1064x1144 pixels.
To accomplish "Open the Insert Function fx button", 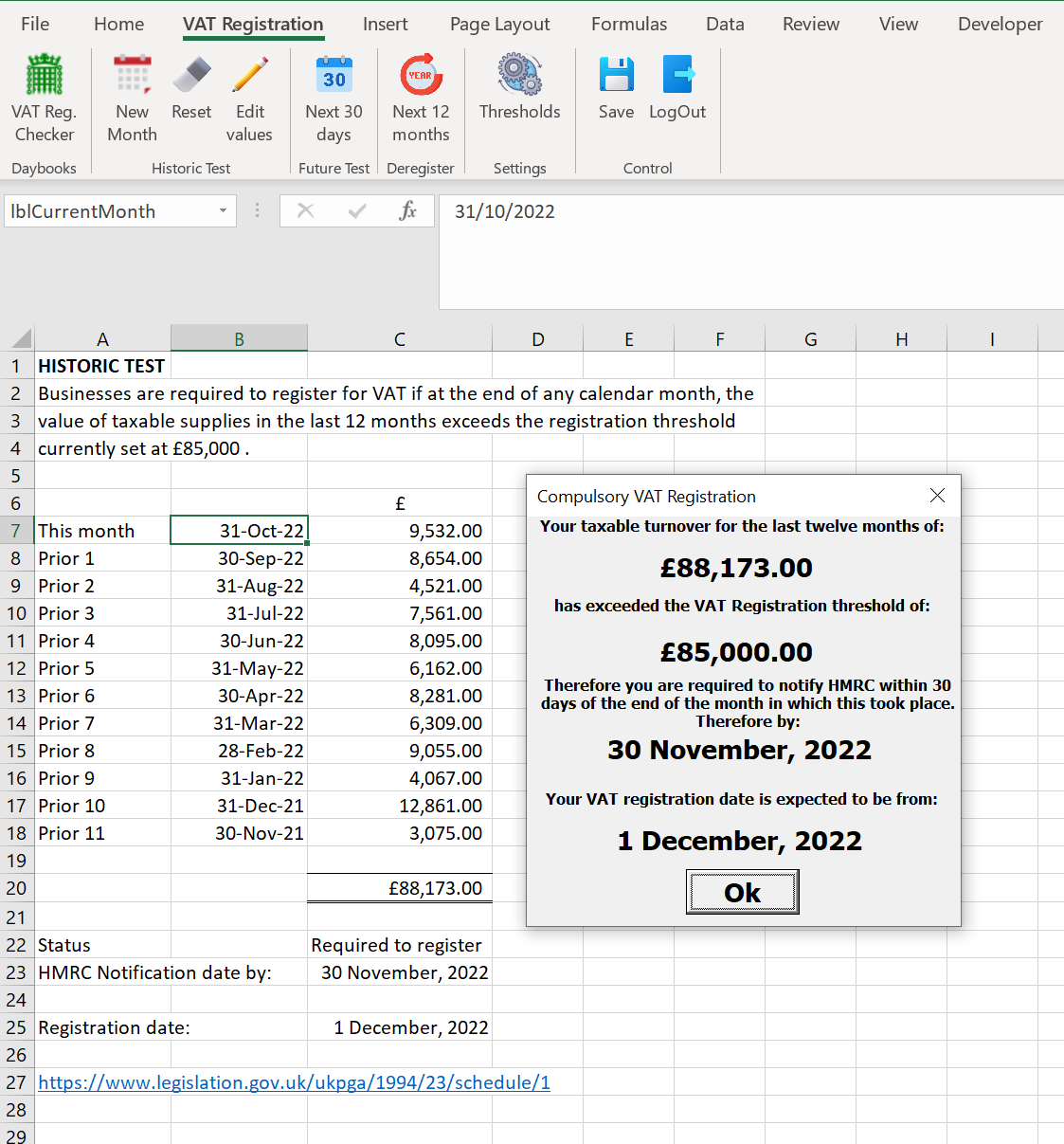I will click(x=408, y=210).
